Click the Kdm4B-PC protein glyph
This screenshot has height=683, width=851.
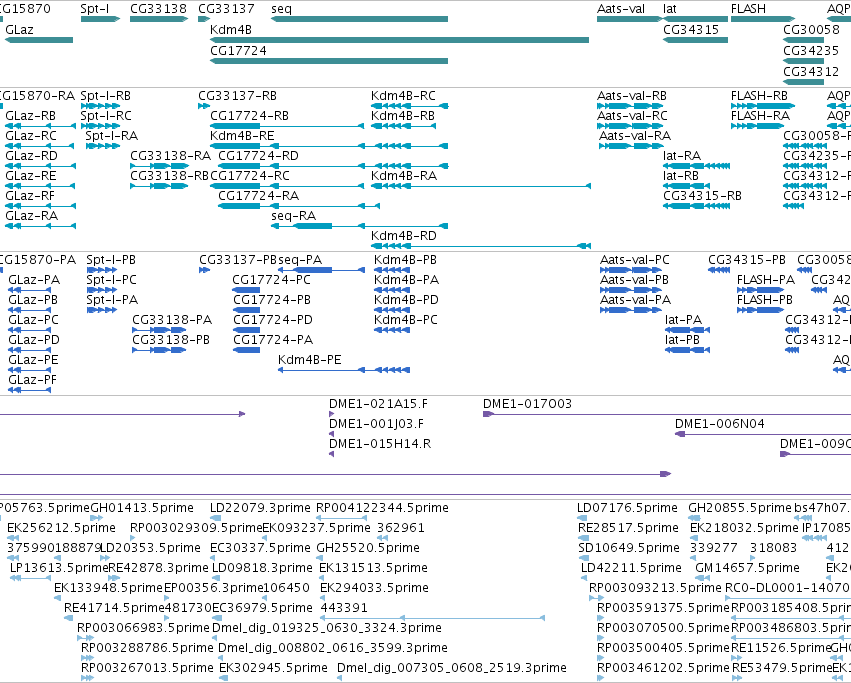pyautogui.click(x=392, y=330)
